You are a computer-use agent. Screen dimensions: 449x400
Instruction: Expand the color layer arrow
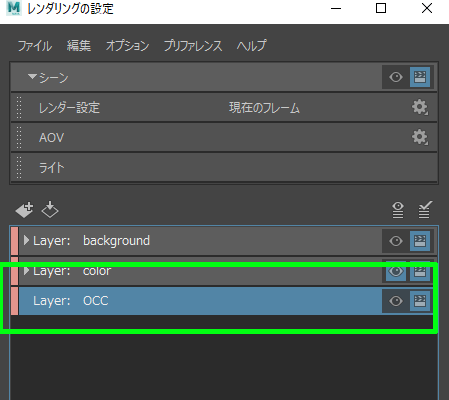tap(26, 271)
